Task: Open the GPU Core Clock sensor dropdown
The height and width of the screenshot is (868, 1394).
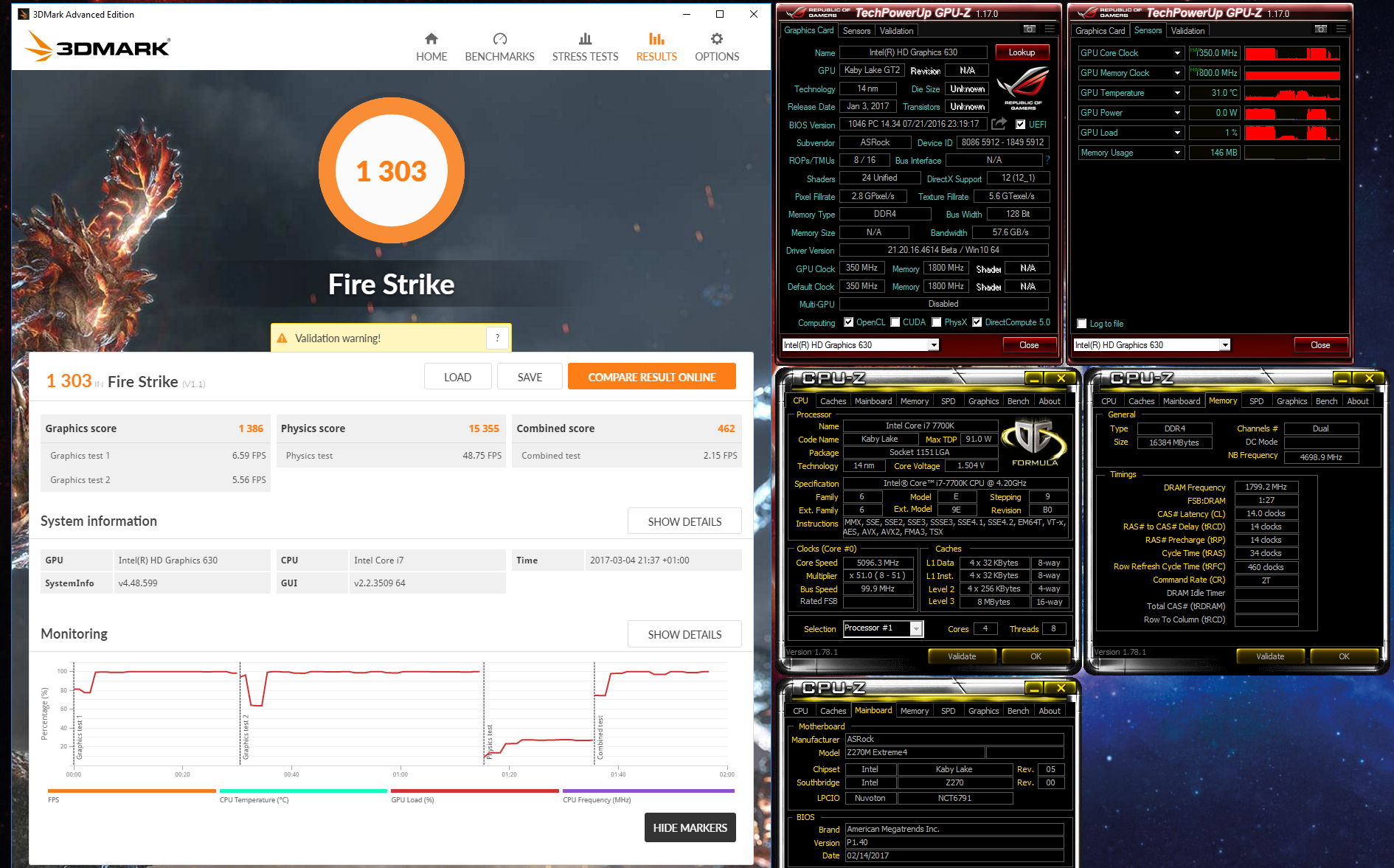Action: 1177,53
